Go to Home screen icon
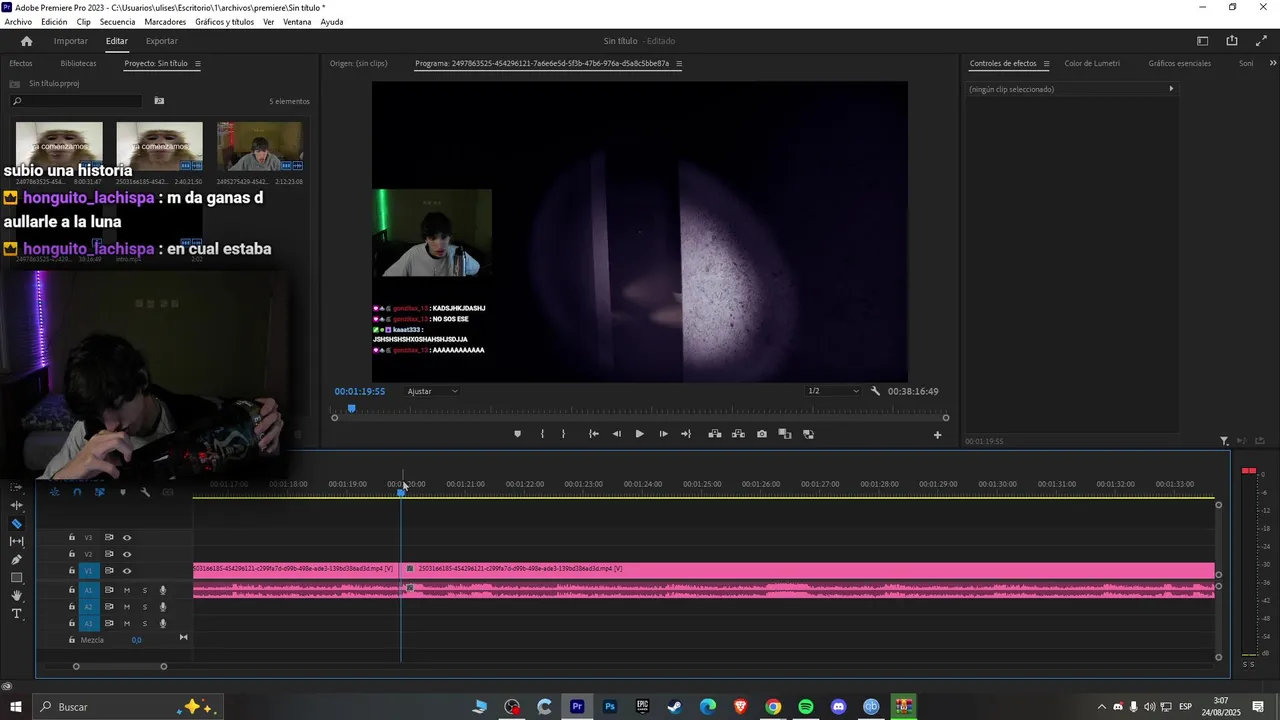This screenshot has height=720, width=1280. [x=26, y=41]
